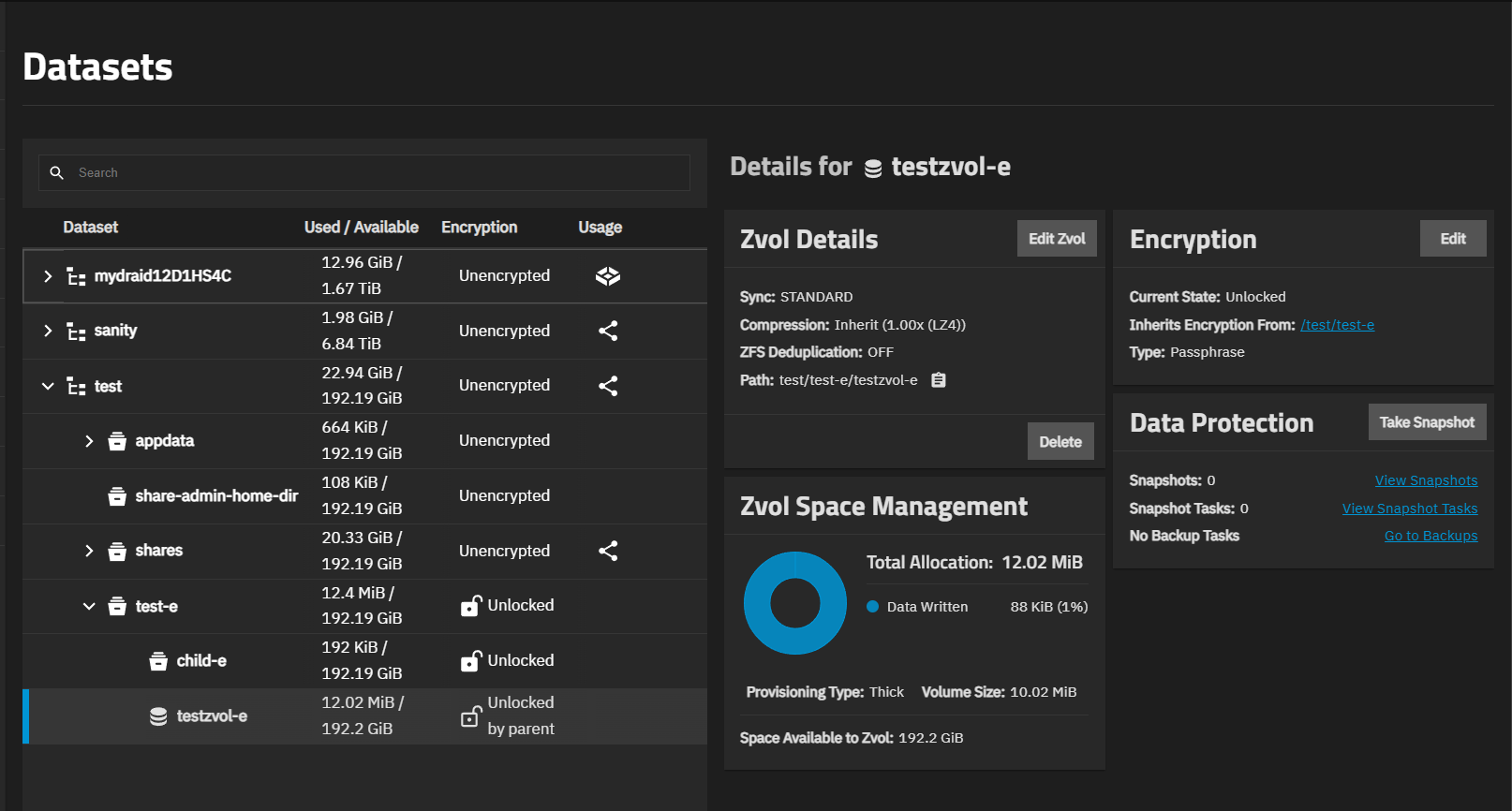This screenshot has height=811, width=1512.
Task: Expand the sanity pool tree
Action: tap(48, 331)
